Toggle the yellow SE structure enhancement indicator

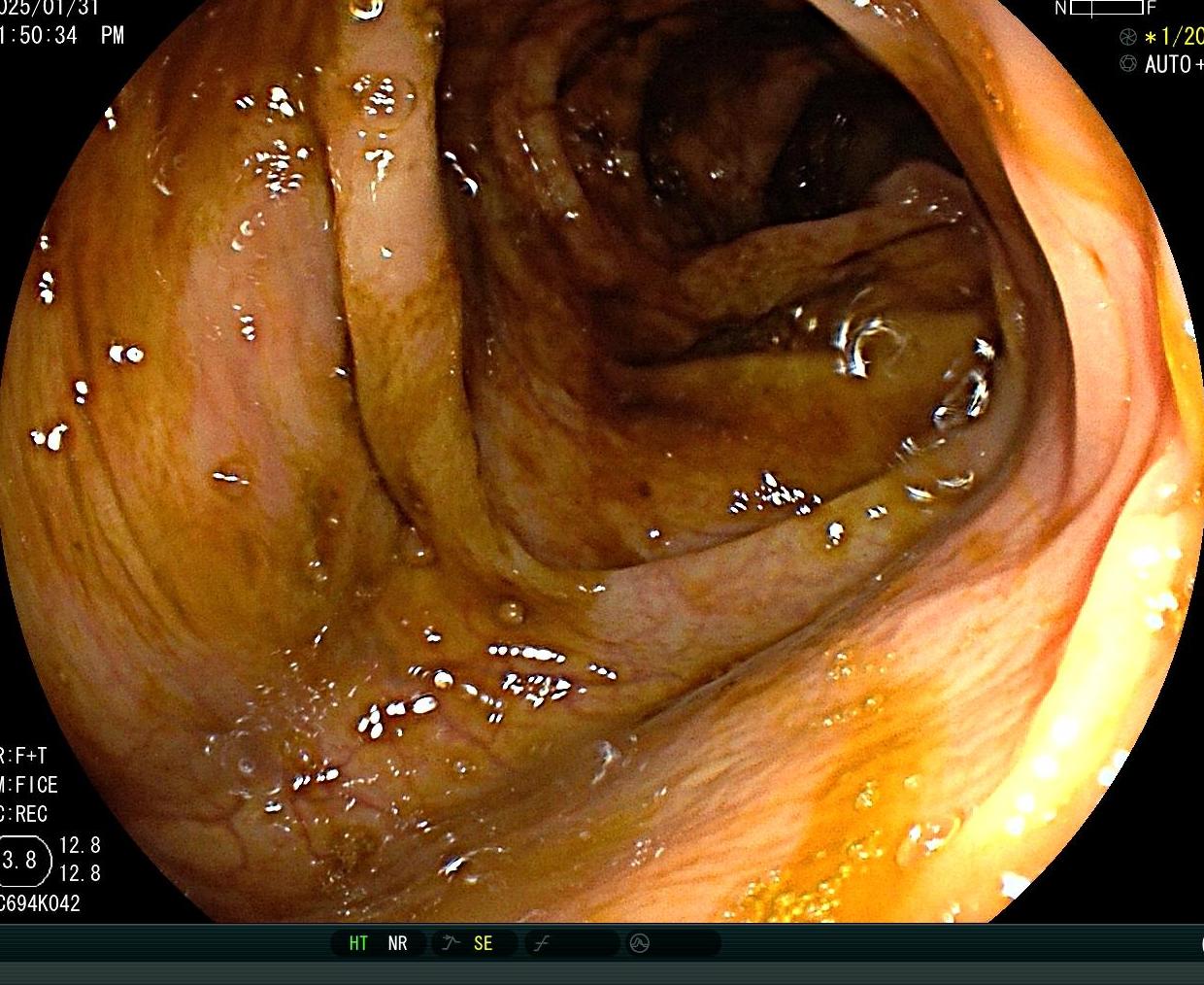[483, 943]
